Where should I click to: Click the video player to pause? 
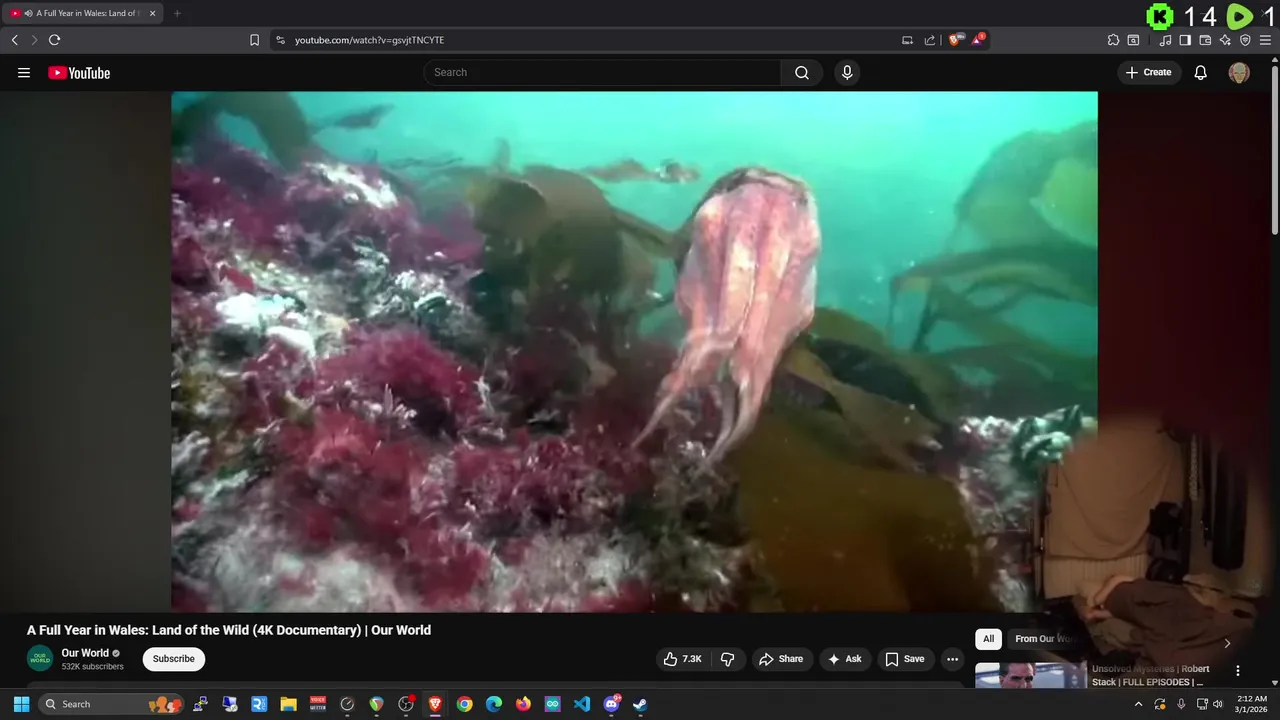click(634, 351)
